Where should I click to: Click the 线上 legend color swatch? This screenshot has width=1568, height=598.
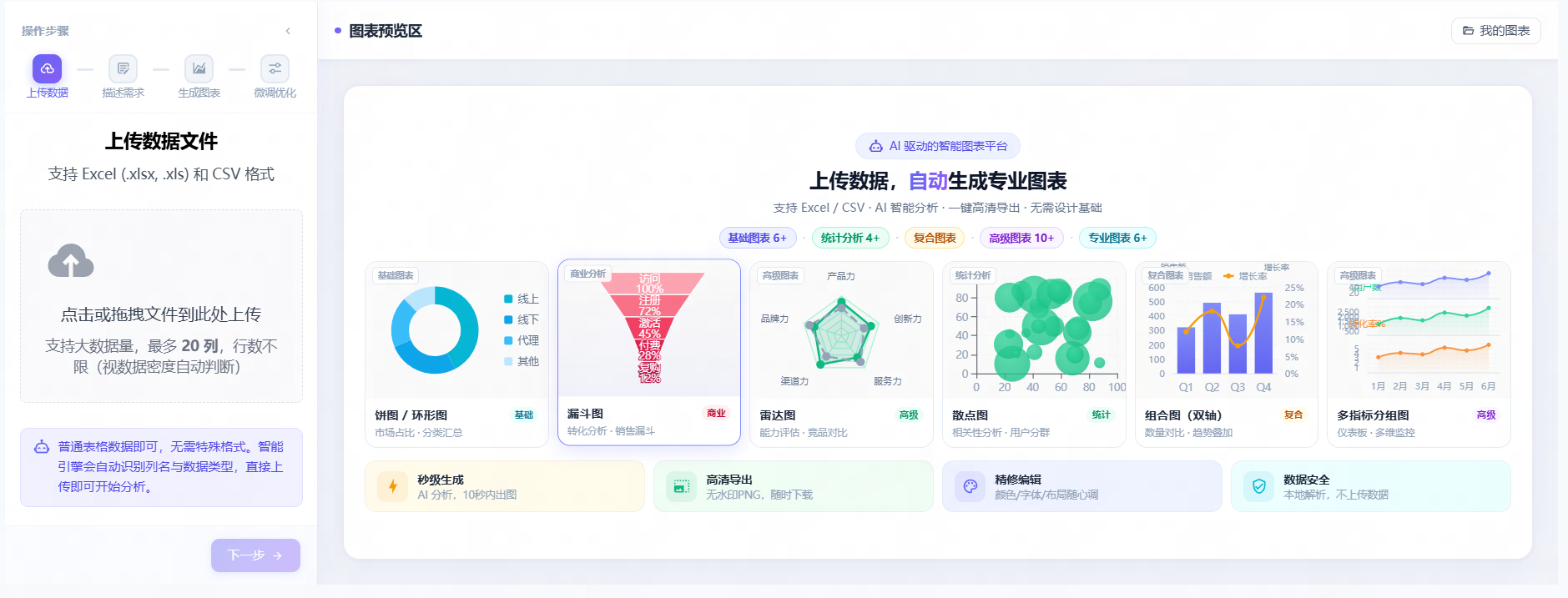coord(508,299)
